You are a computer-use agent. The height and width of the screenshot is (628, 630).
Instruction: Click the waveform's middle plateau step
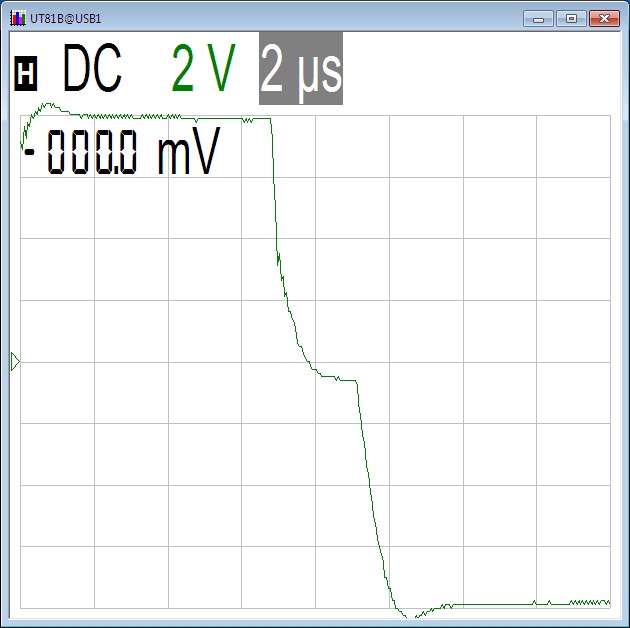pyautogui.click(x=335, y=376)
